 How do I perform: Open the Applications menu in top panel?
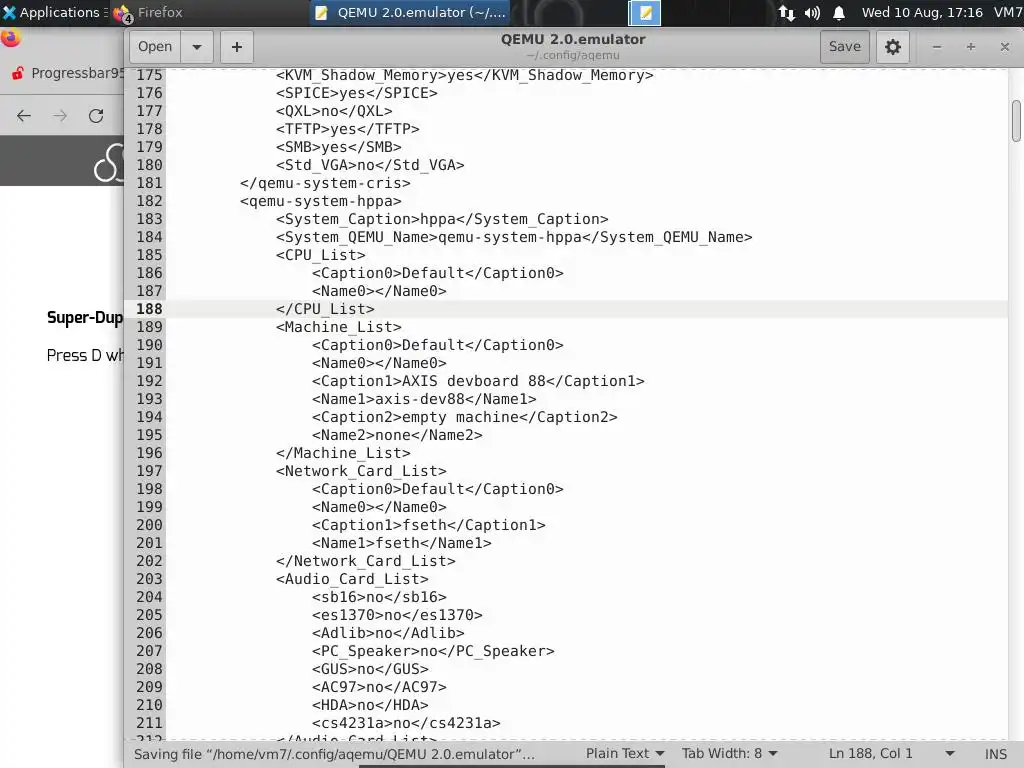click(54, 12)
